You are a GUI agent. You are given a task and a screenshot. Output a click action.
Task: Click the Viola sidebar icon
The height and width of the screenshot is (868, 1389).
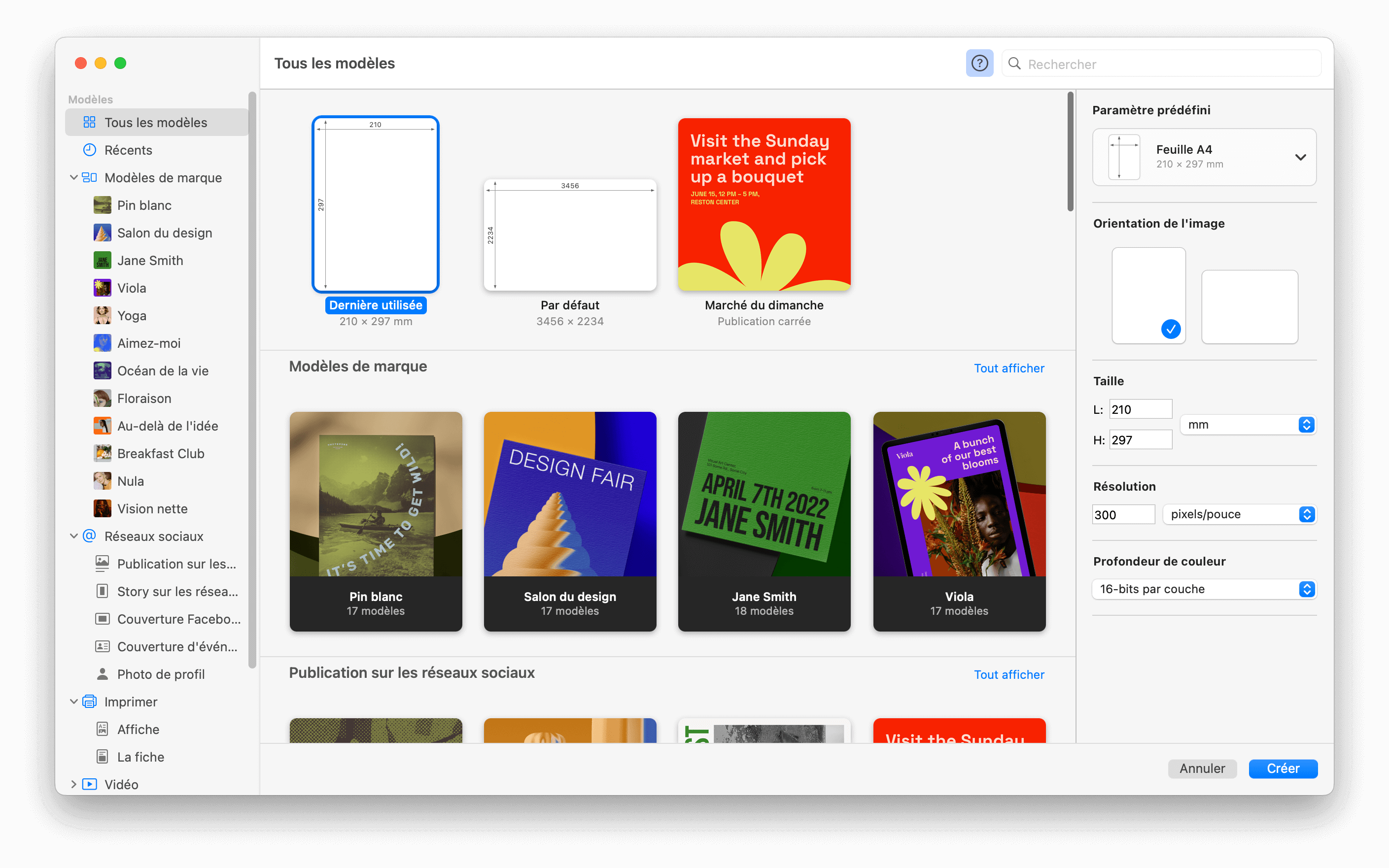[x=102, y=288]
